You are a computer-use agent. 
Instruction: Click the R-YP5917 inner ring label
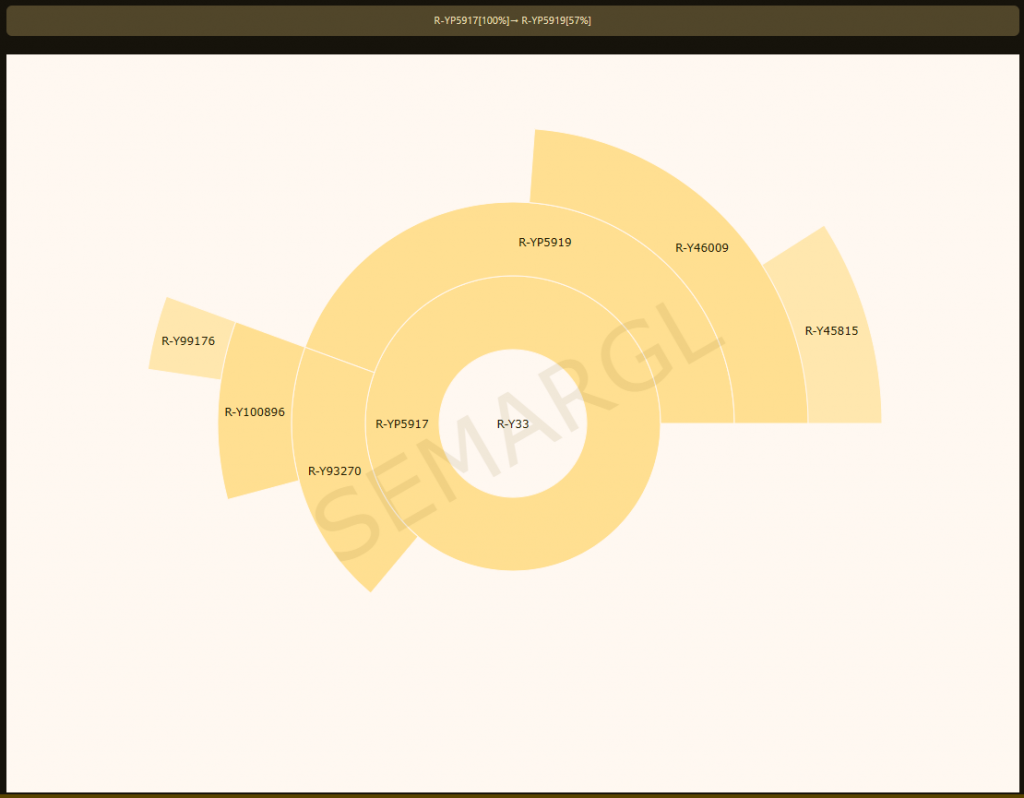coord(402,424)
